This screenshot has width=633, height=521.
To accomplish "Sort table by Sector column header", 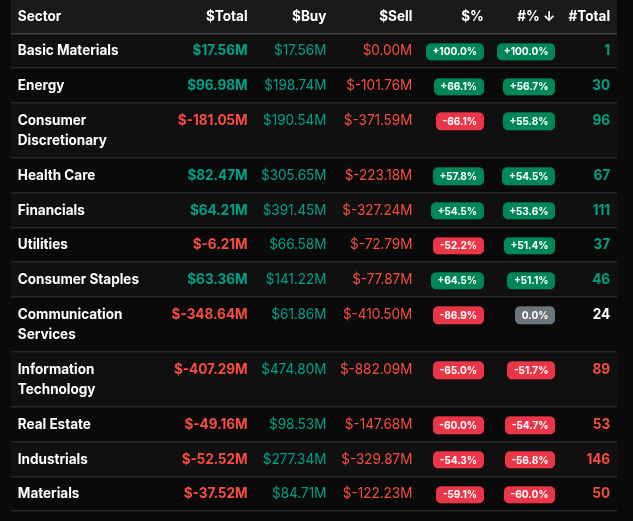I will (40, 16).
